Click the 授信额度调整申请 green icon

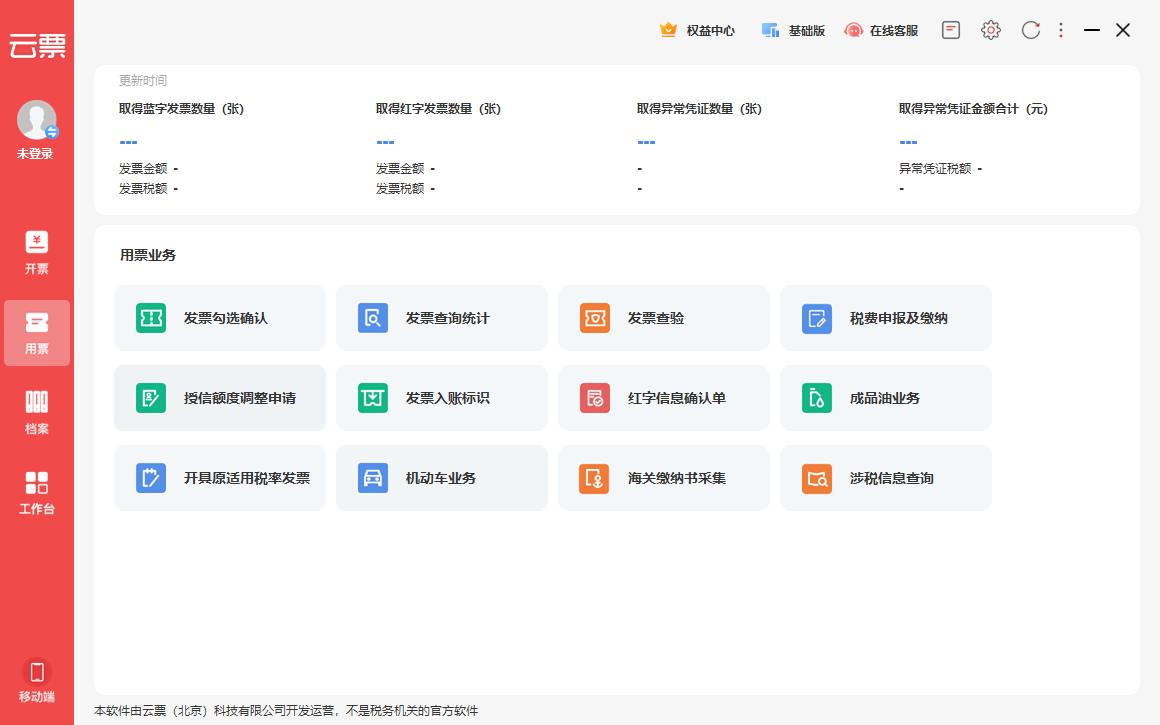coord(151,398)
